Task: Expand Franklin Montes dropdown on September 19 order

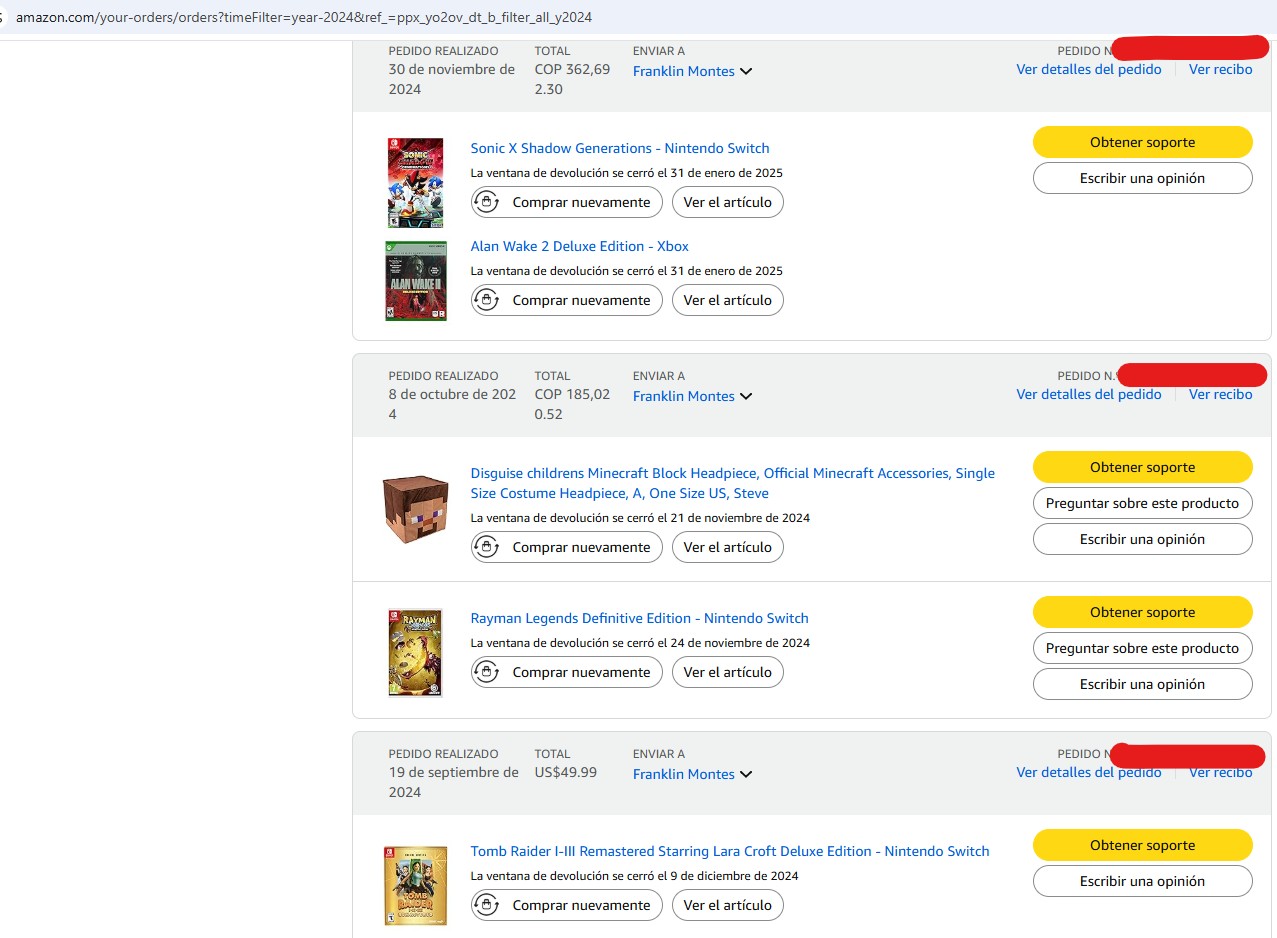Action: [746, 774]
